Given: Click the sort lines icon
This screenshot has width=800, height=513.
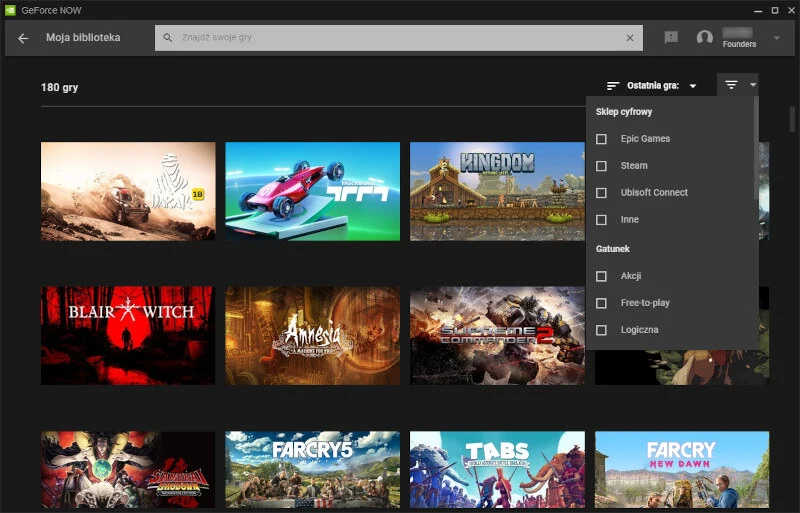Looking at the screenshot, I should [x=613, y=86].
